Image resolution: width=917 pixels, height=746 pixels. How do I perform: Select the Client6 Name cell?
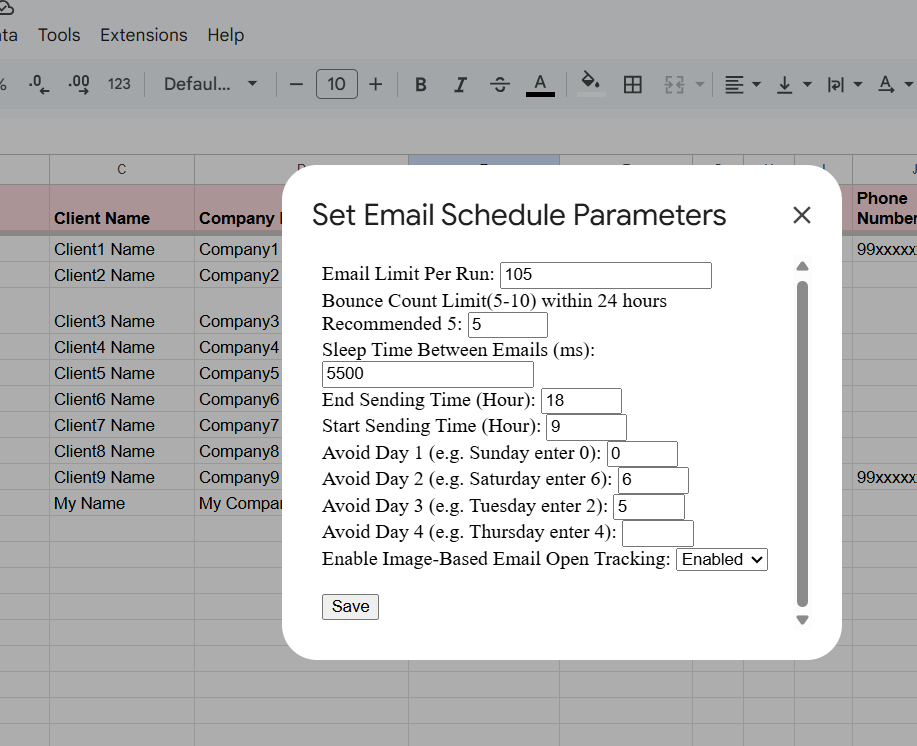(122, 399)
